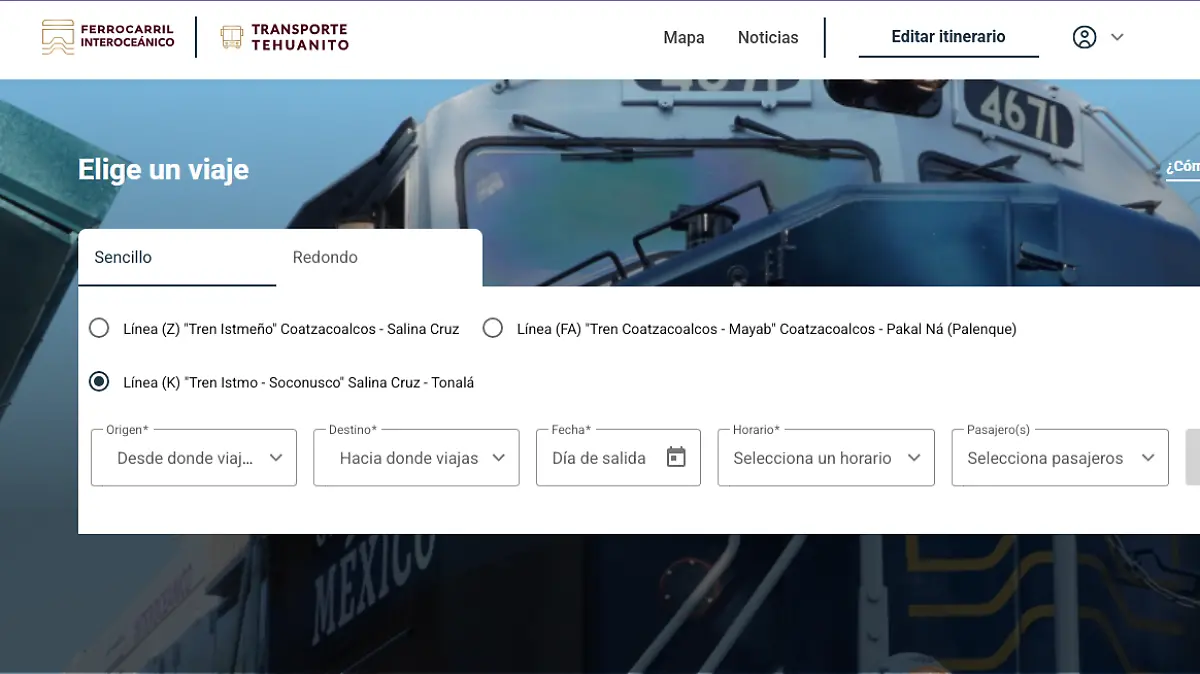Open the Origen dropdown
Image resolution: width=1200 pixels, height=674 pixels.
coord(194,458)
